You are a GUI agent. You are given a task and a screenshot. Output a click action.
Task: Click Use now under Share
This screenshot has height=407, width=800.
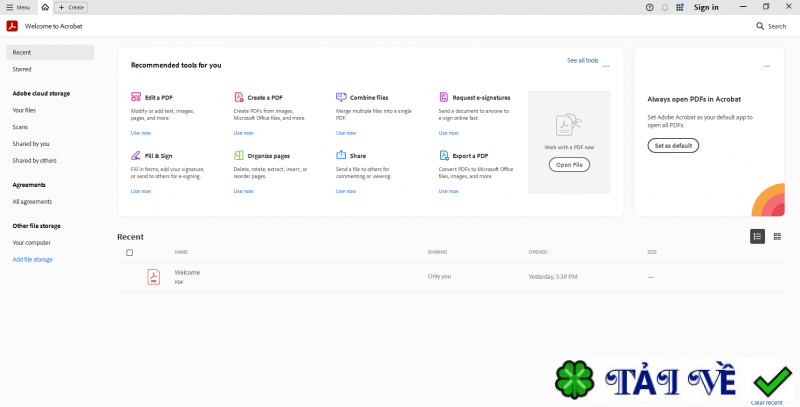click(346, 191)
